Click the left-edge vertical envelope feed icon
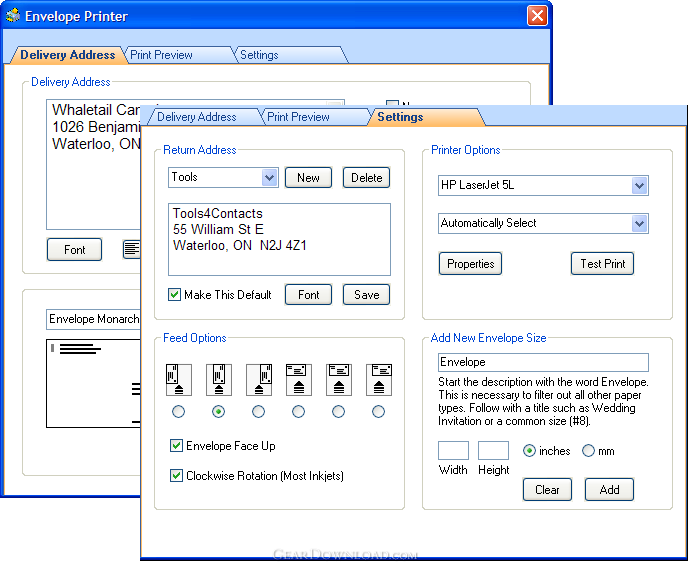691x563 pixels. (x=178, y=381)
